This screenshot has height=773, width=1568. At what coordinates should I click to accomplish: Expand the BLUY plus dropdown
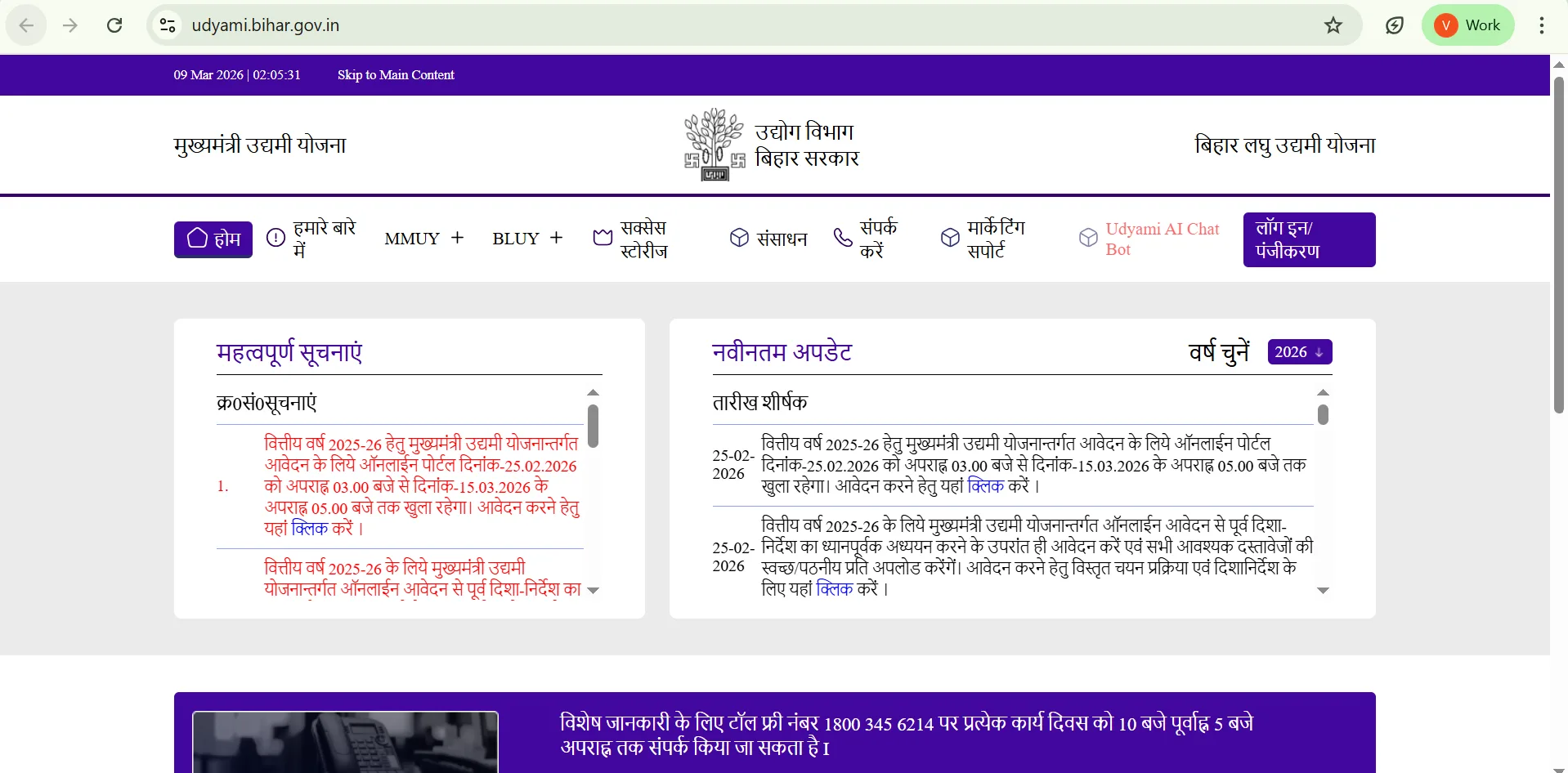coord(556,238)
